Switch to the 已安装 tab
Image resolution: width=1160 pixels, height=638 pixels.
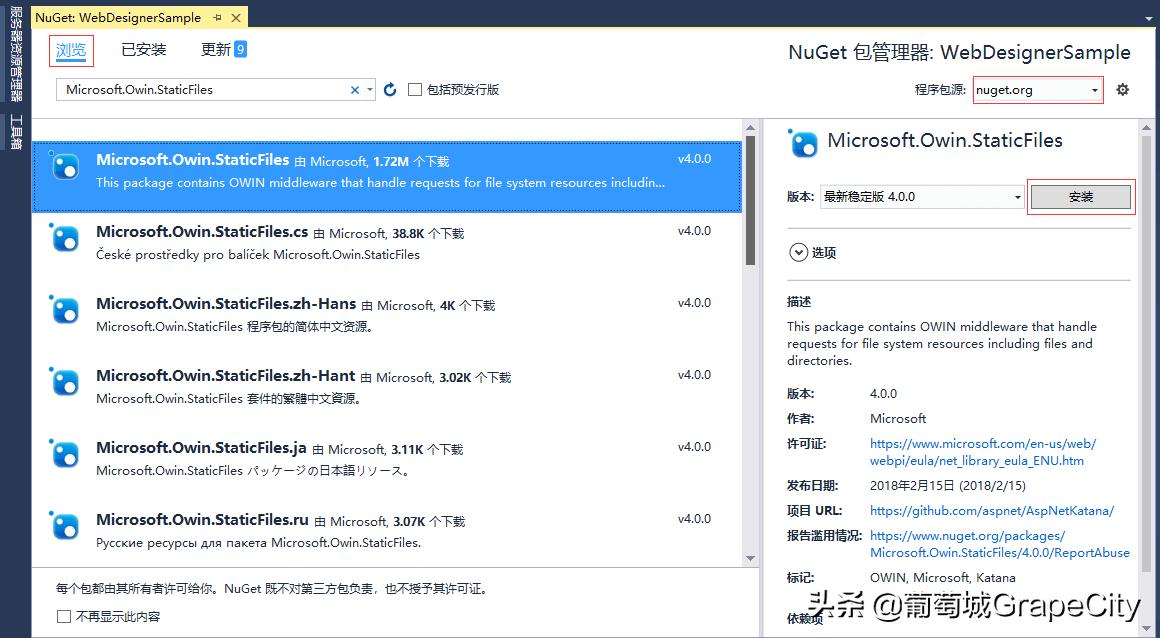142,48
